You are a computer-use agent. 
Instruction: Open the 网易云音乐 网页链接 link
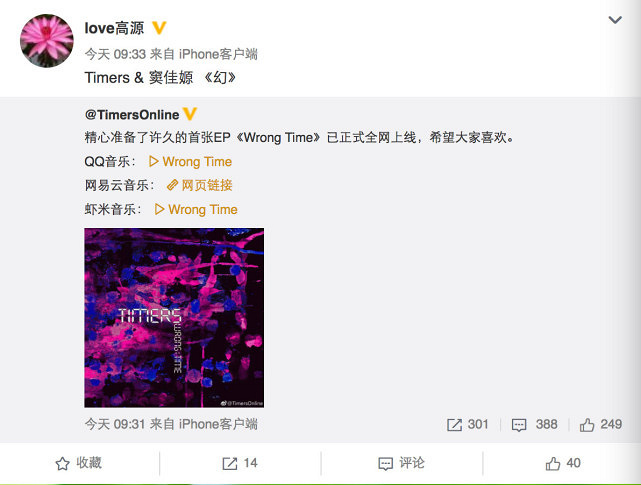(x=199, y=185)
